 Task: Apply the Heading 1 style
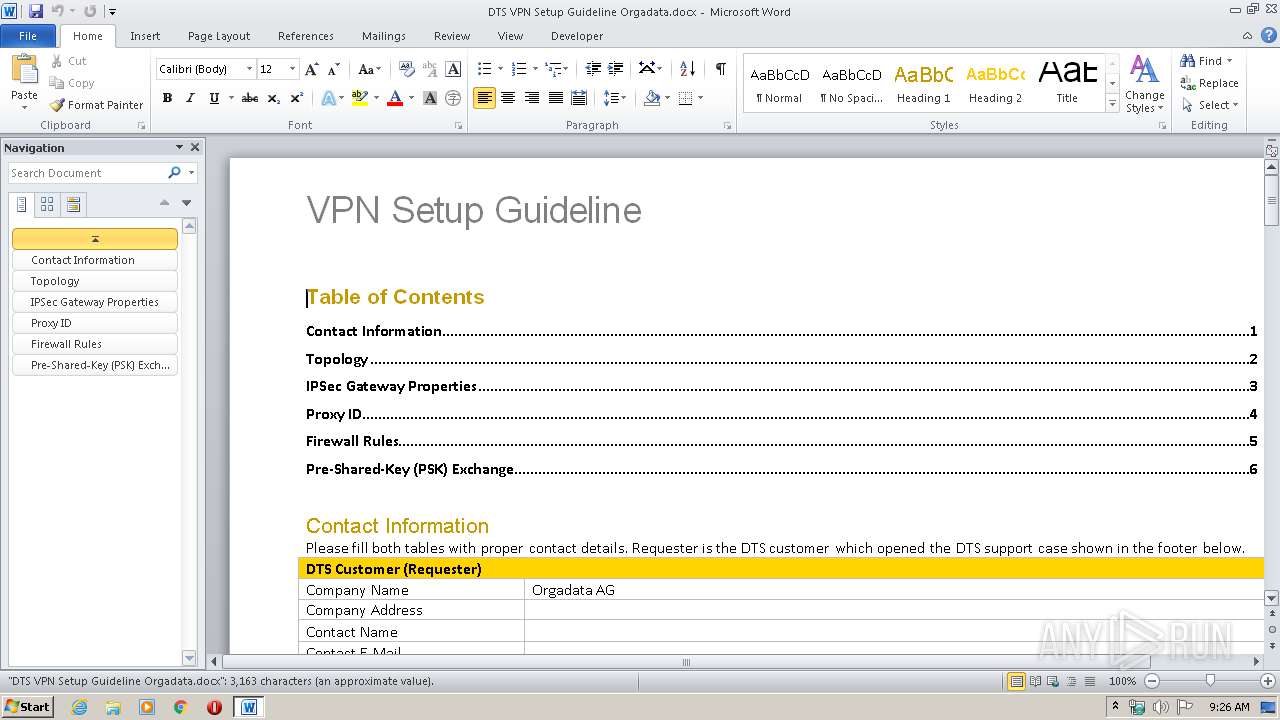(923, 84)
